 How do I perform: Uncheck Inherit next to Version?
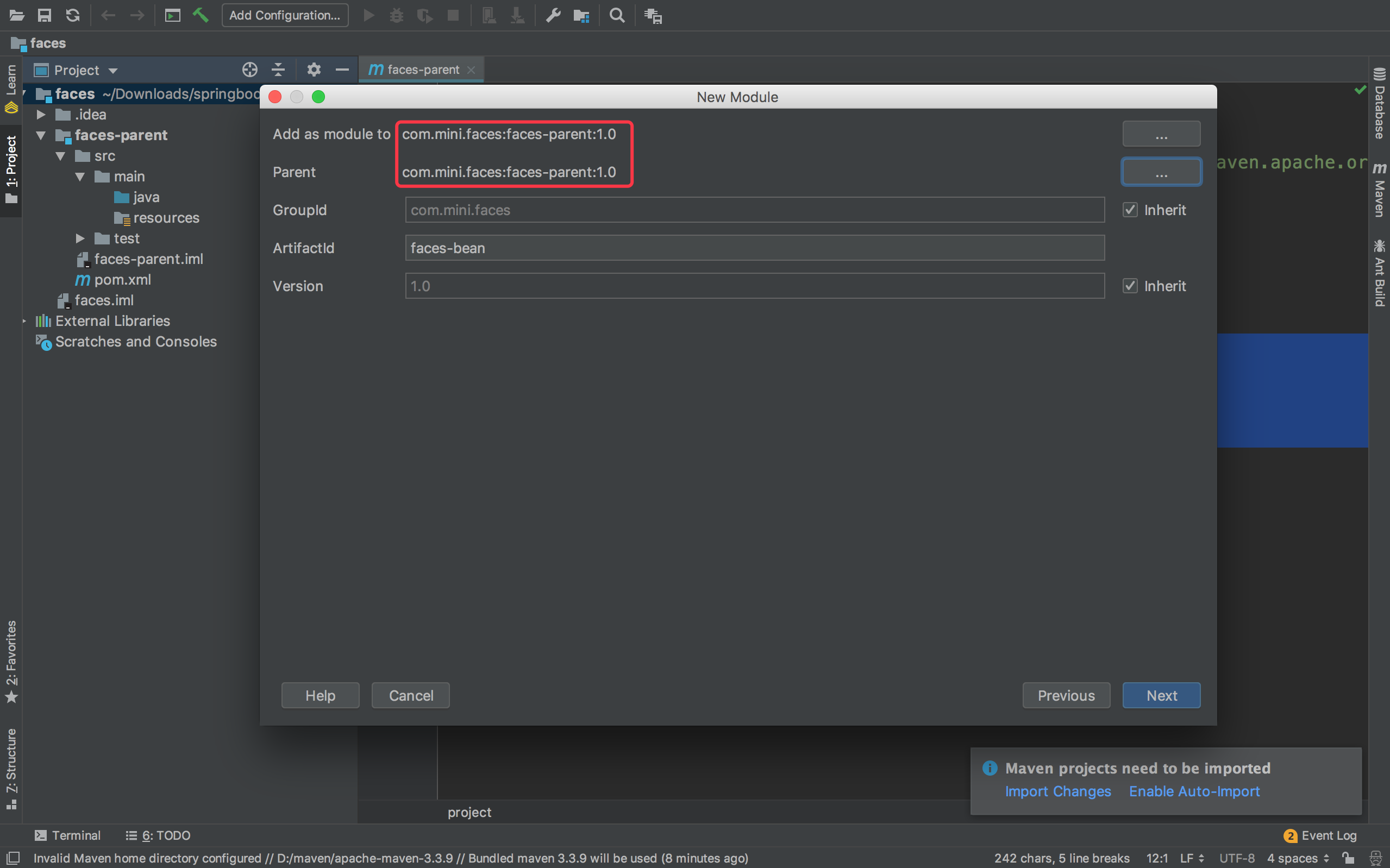[x=1130, y=285]
